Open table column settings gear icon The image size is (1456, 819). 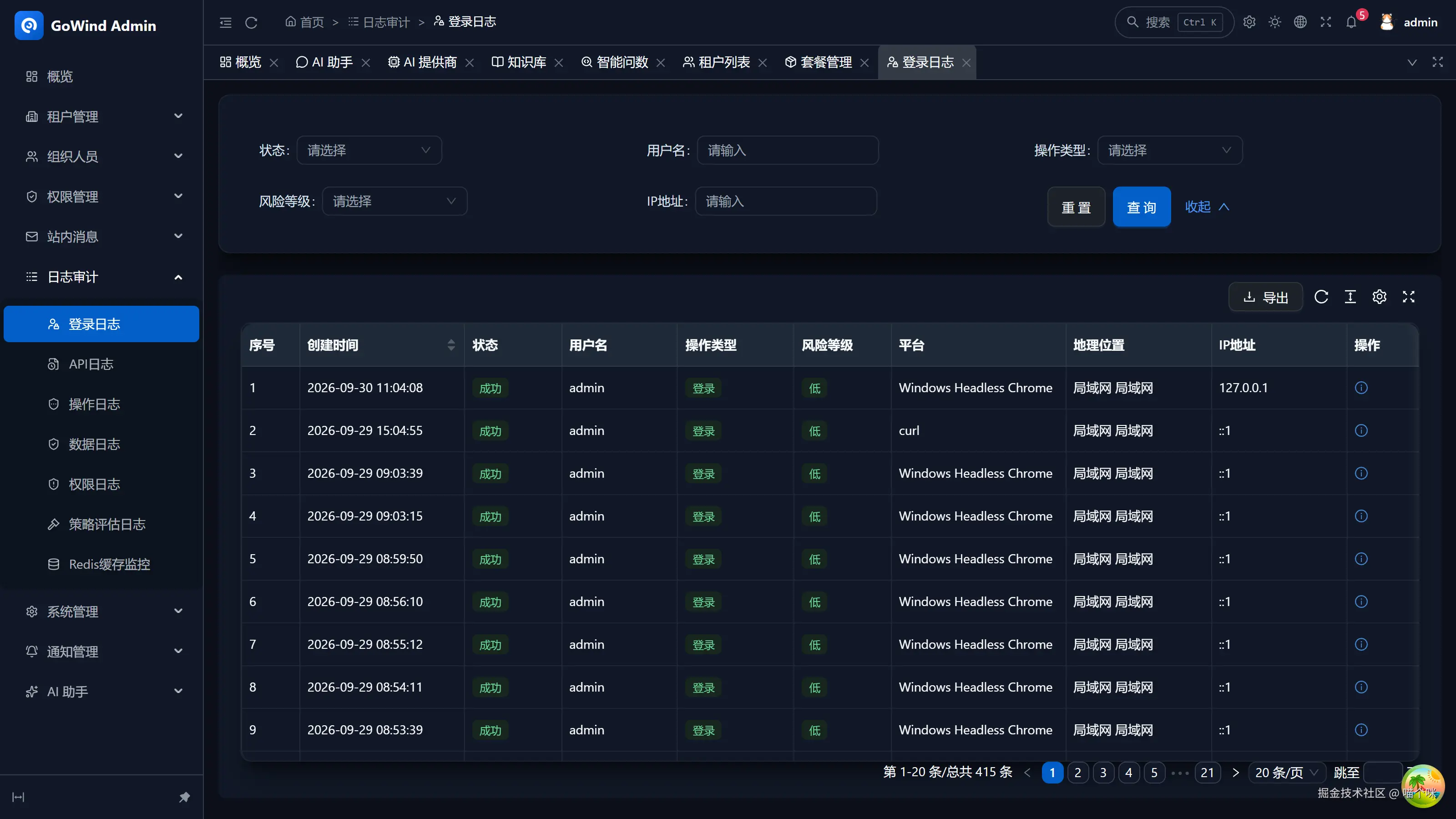1379,297
